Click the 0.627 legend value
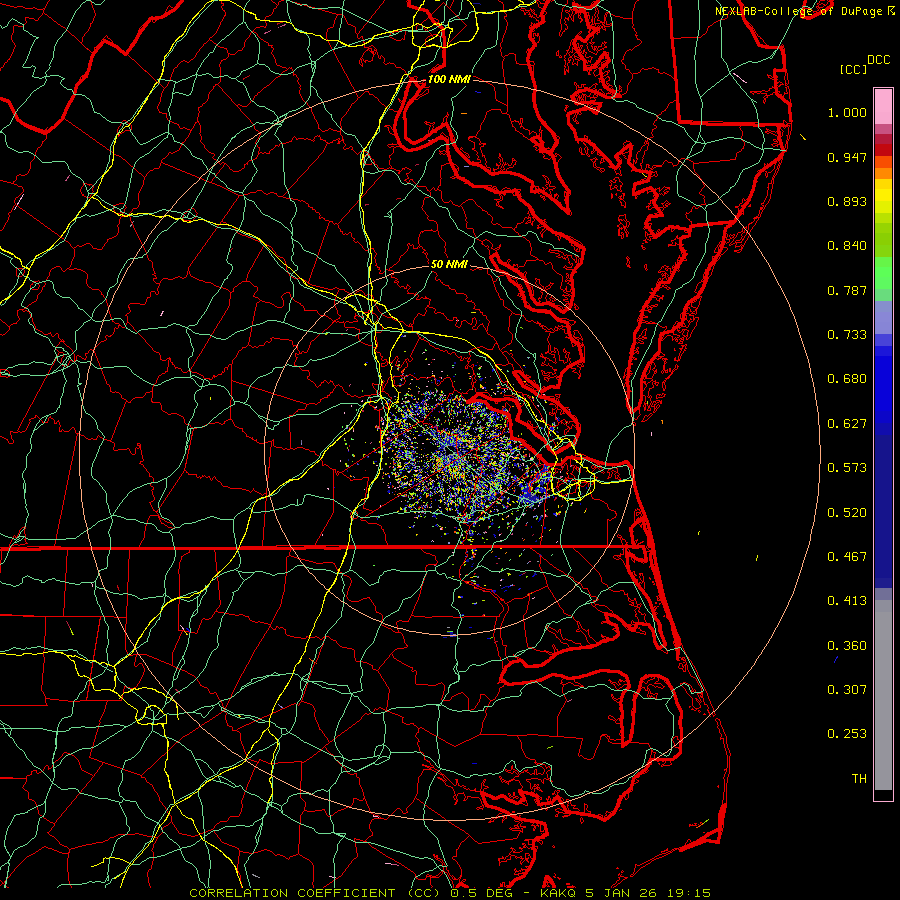 (x=847, y=424)
